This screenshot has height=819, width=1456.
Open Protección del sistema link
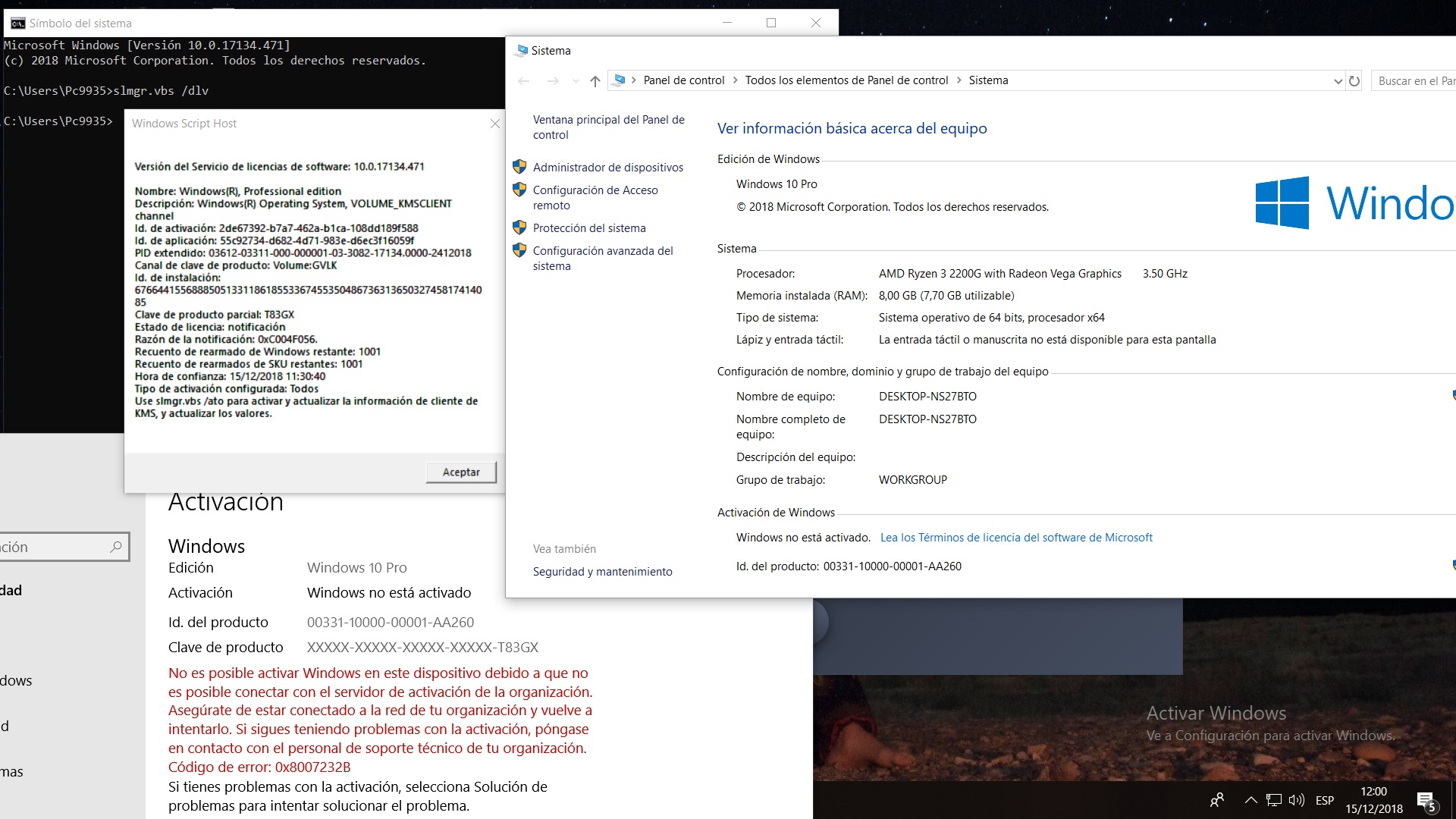pos(589,227)
